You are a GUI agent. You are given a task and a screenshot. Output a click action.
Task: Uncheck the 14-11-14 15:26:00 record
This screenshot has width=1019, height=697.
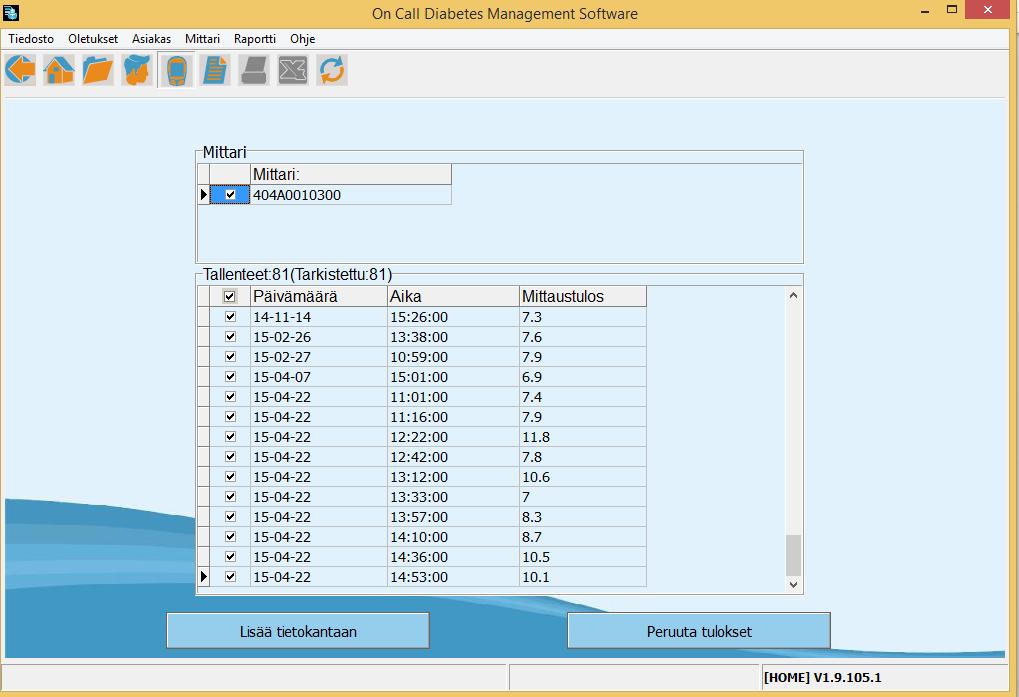coord(230,316)
